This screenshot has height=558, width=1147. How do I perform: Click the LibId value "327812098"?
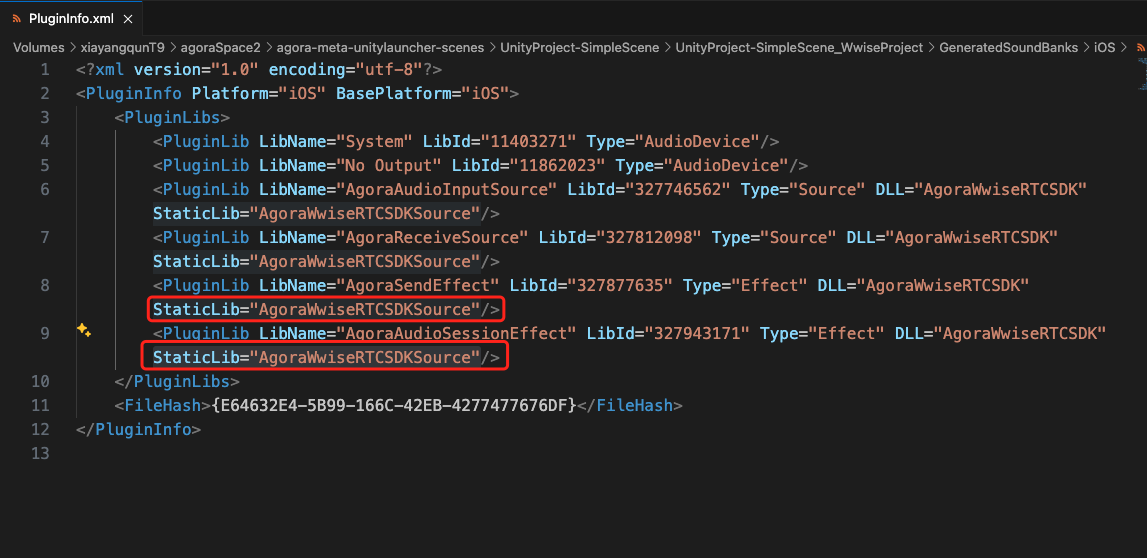click(x=650, y=237)
